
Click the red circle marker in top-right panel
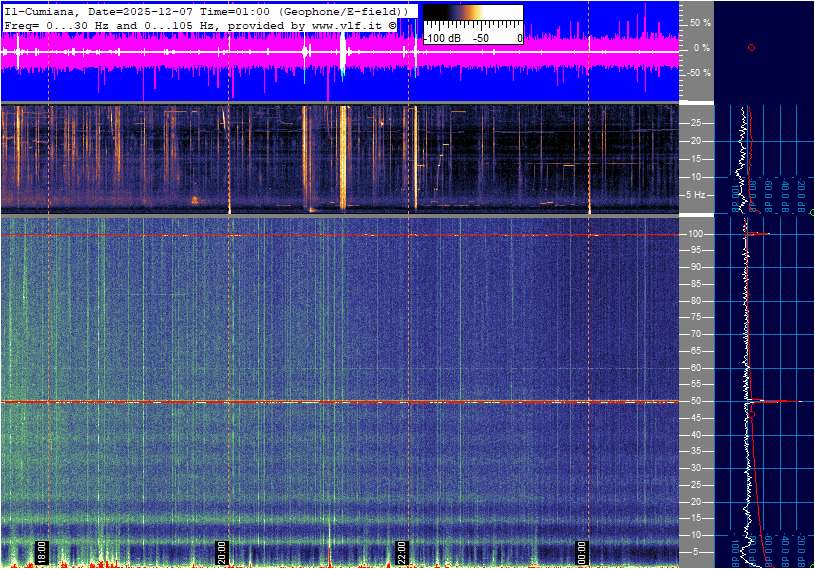751,47
